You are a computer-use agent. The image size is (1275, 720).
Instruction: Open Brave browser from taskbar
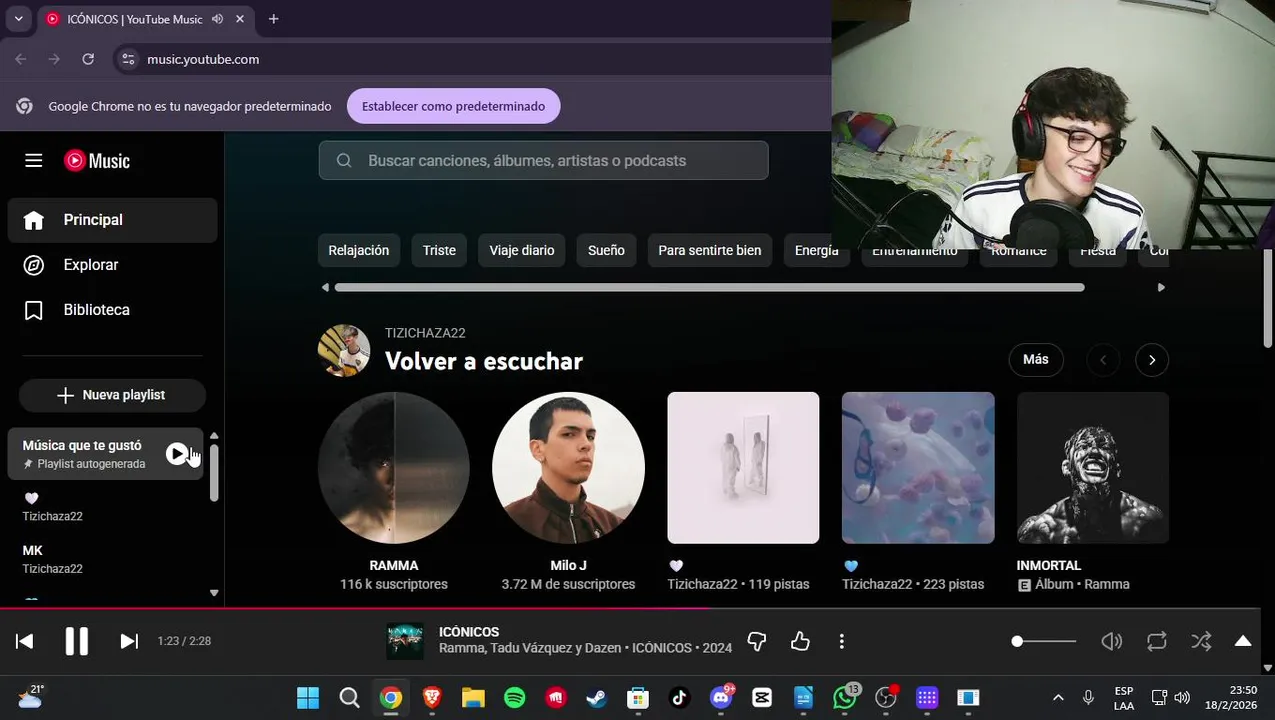tap(432, 698)
